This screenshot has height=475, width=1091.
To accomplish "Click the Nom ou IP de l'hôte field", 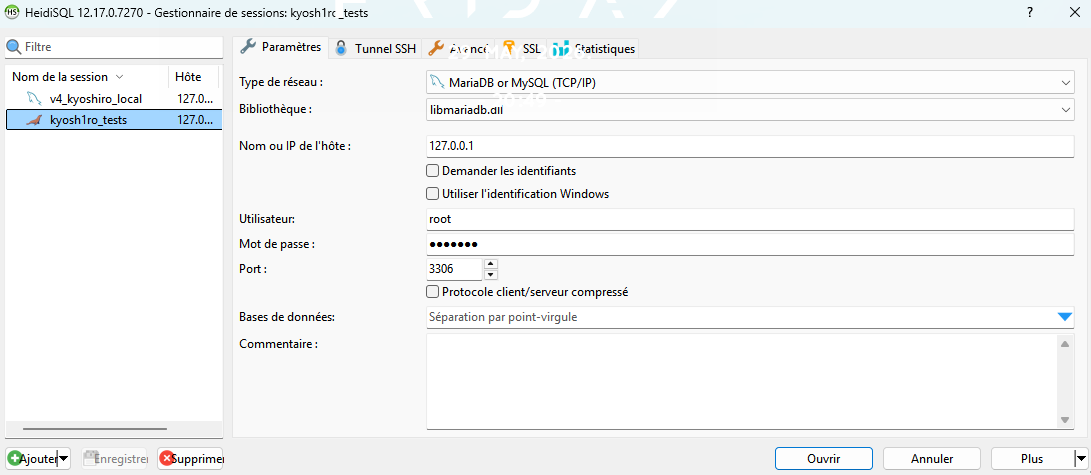I will (750, 147).
